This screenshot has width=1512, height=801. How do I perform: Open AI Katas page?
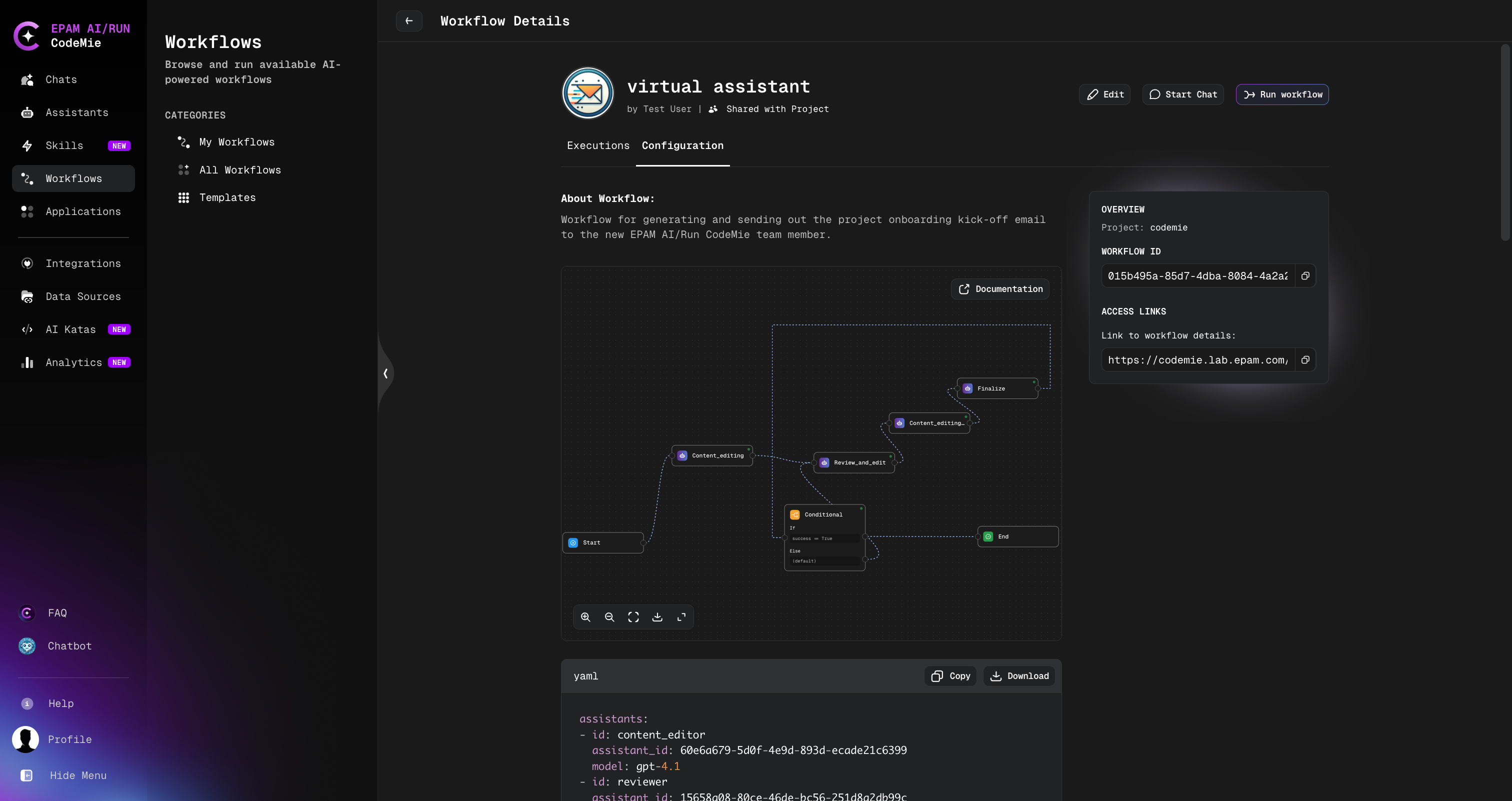[x=73, y=329]
